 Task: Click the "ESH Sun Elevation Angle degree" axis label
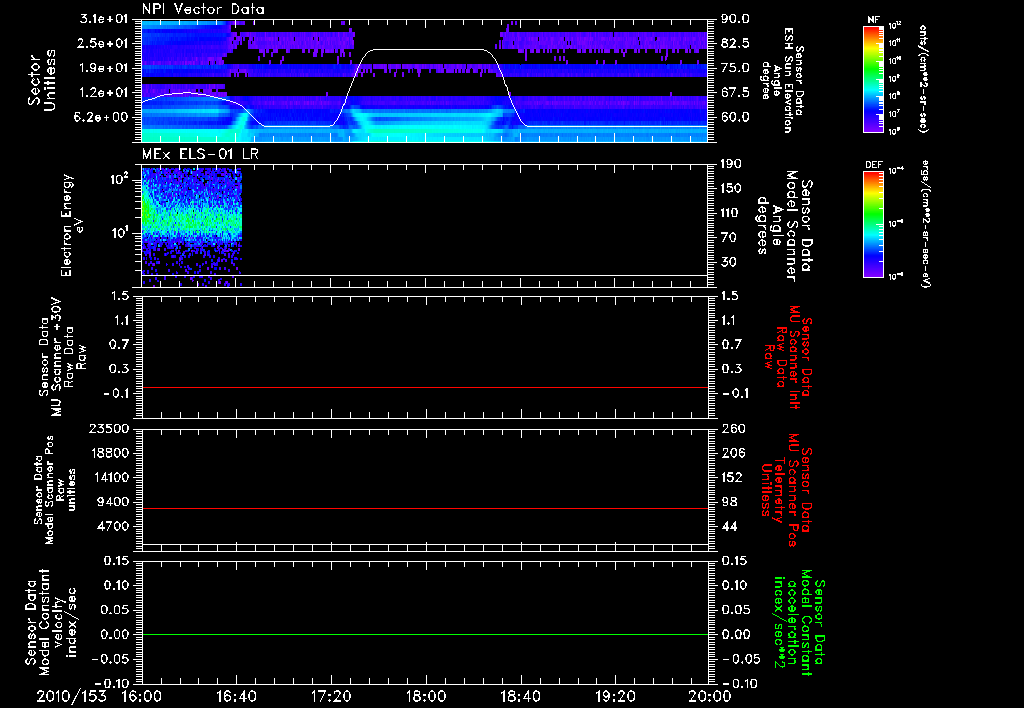[783, 80]
